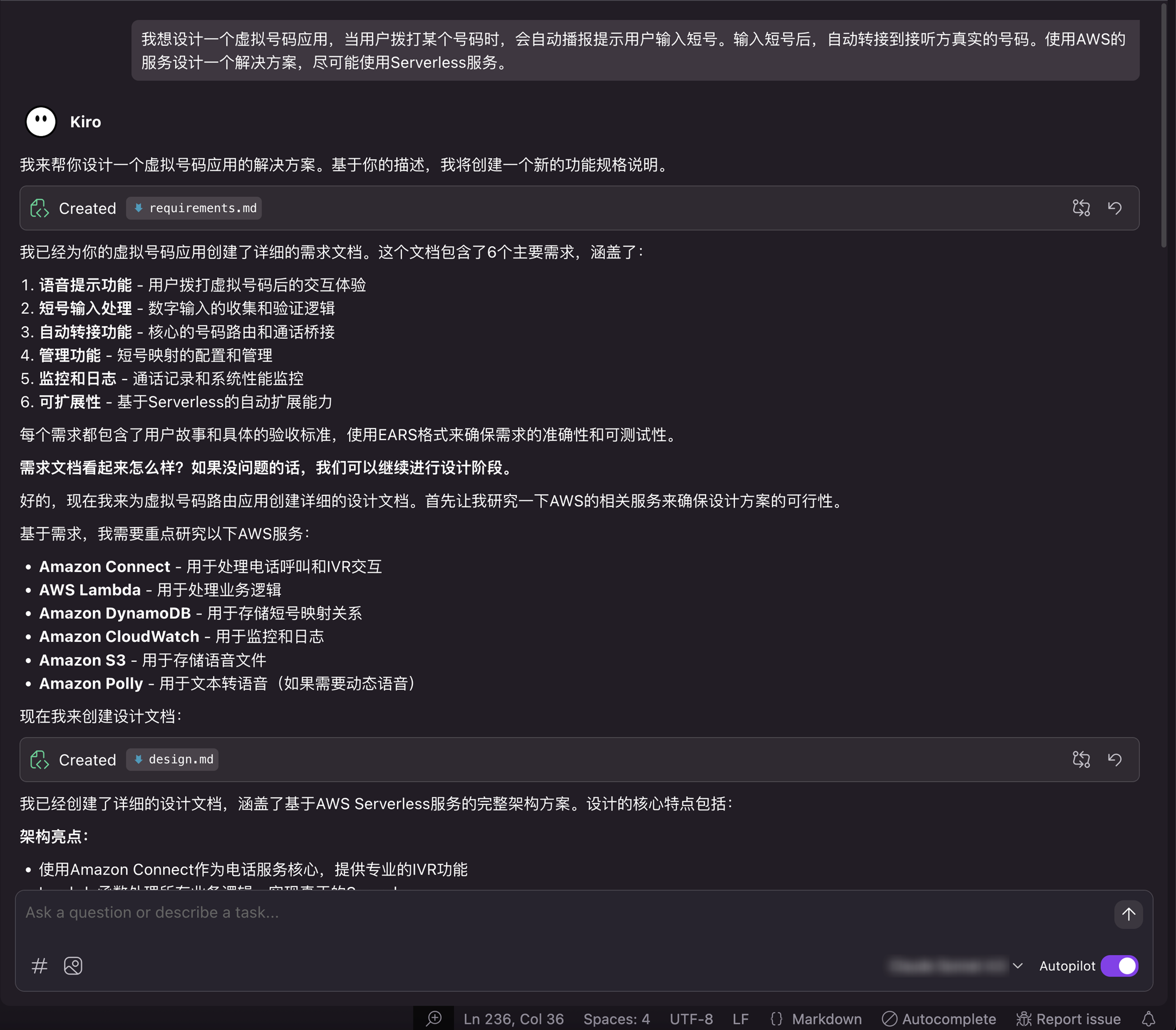Toggle Autocomplete in status bar
Viewport: 1176px width, 1030px height.
pyautogui.click(x=939, y=1019)
